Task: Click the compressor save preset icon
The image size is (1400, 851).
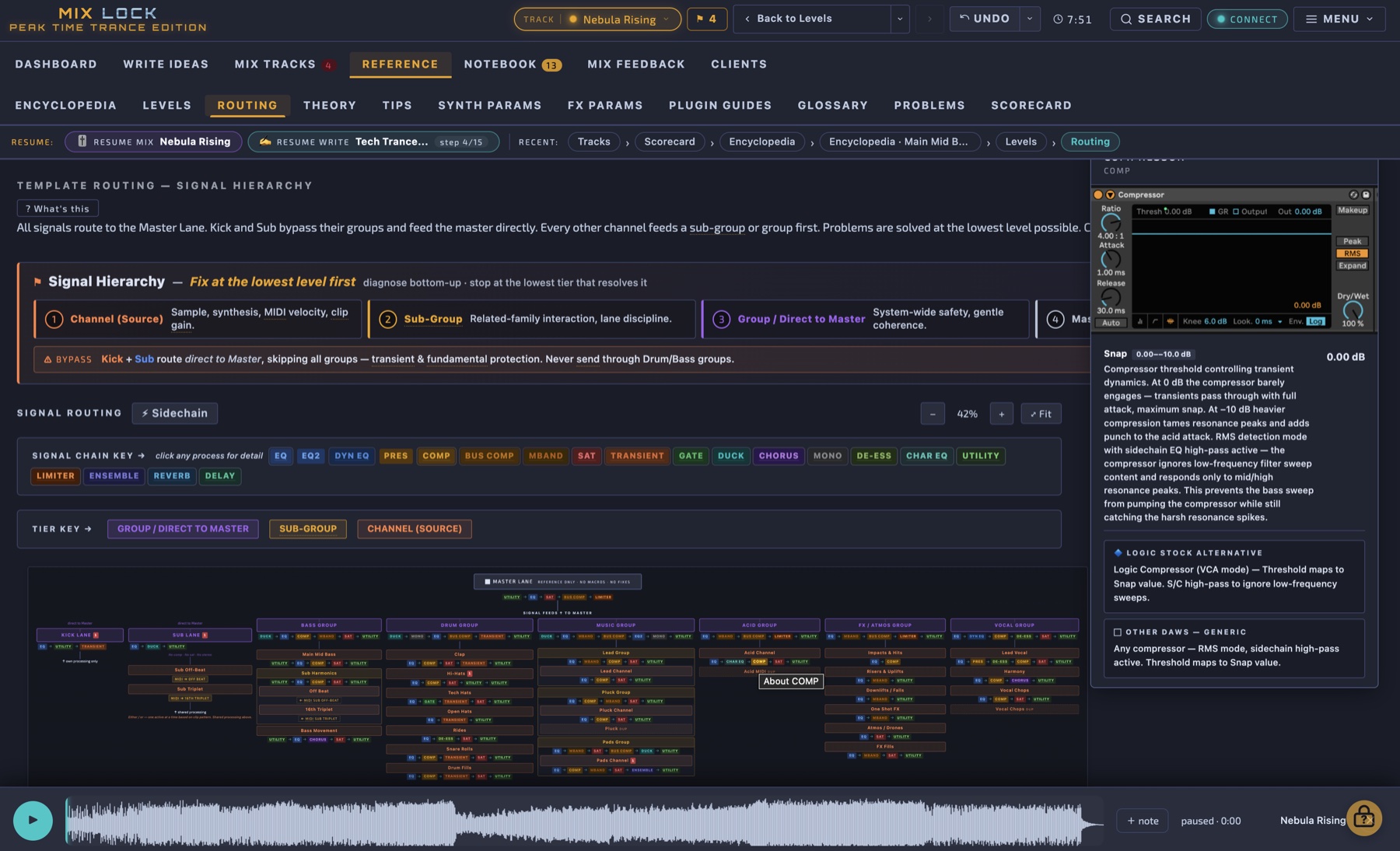Action: click(1366, 195)
